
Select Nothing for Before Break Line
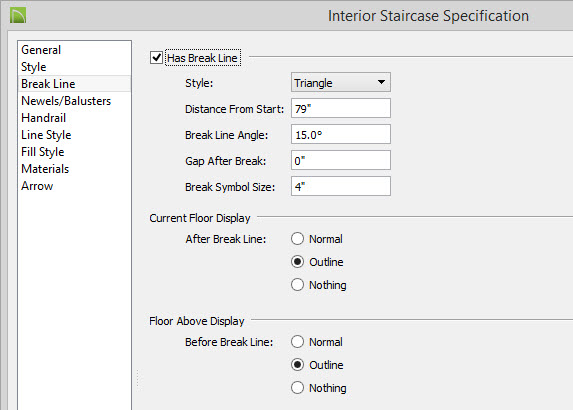[x=297, y=388]
